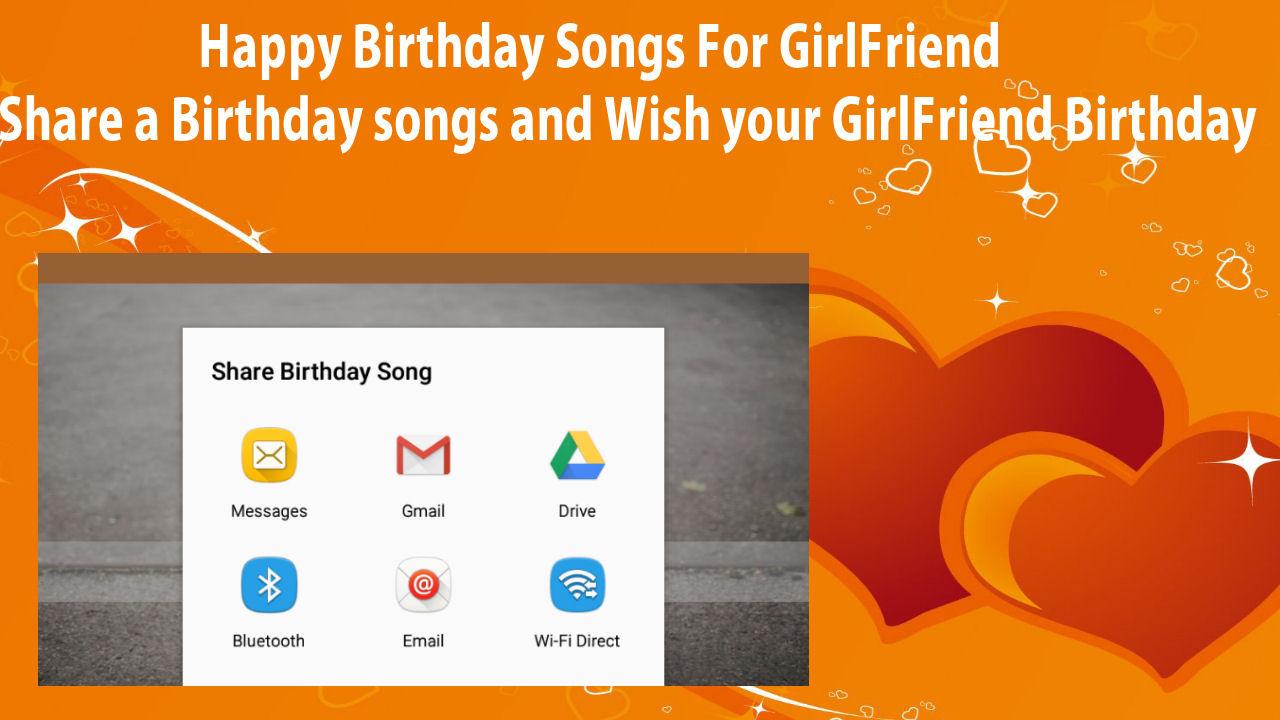Select the Google Drive triangle icon
The height and width of the screenshot is (720, 1280).
pos(577,456)
